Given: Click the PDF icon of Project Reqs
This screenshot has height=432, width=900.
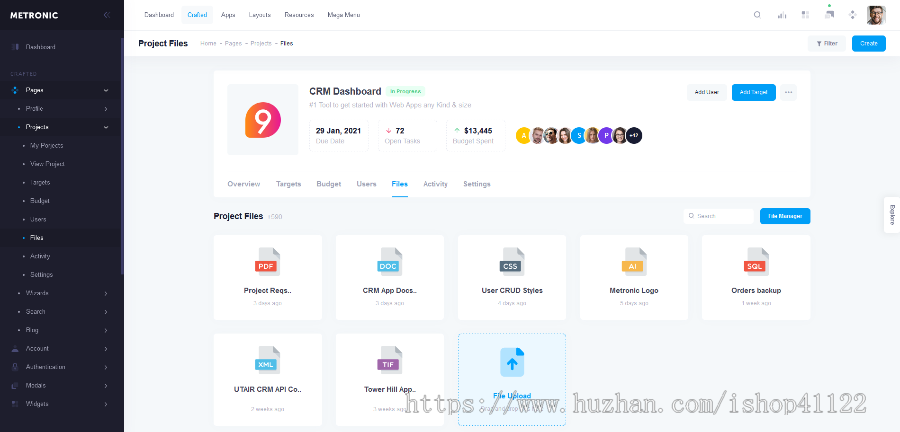Looking at the screenshot, I should 267,262.
